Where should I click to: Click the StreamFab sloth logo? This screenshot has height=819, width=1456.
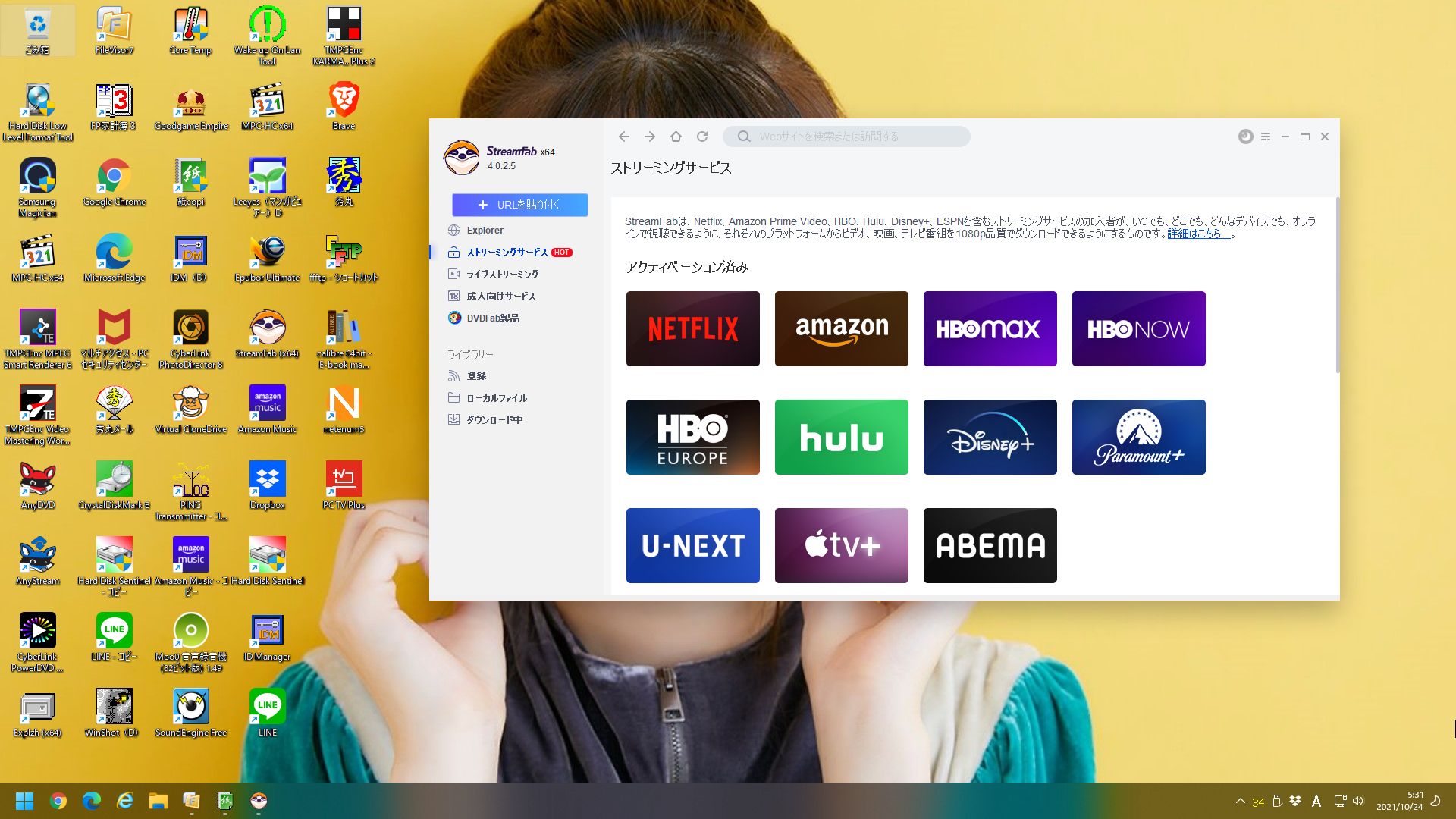click(x=461, y=157)
